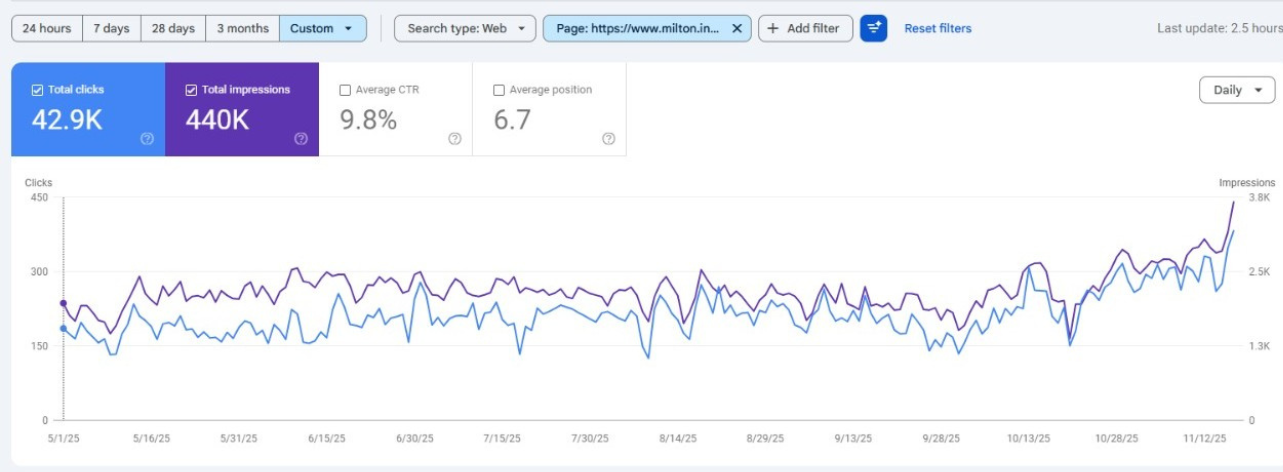Open the Custom date range dropdown
The width and height of the screenshot is (1283, 472).
(322, 28)
